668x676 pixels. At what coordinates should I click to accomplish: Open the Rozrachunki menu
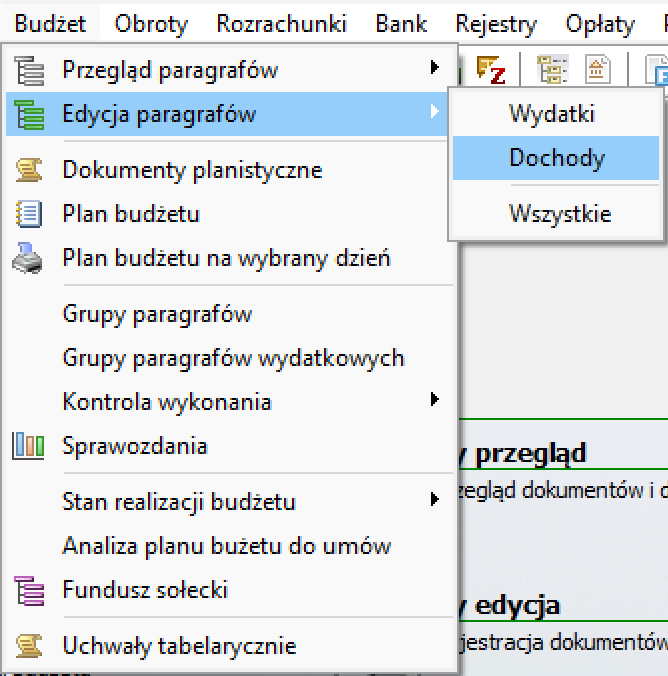282,24
